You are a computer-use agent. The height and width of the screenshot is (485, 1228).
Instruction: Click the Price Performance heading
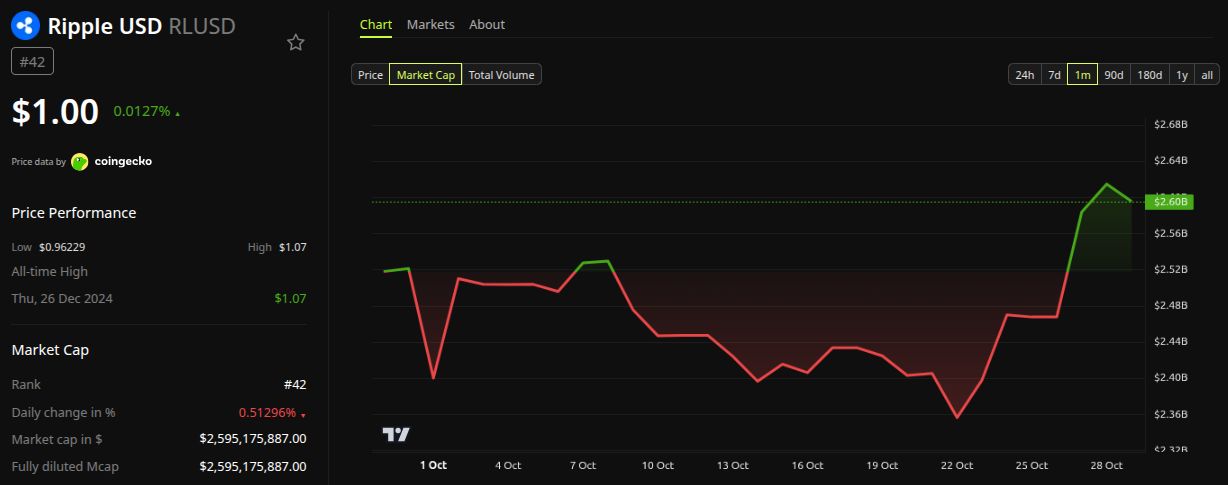click(x=73, y=213)
